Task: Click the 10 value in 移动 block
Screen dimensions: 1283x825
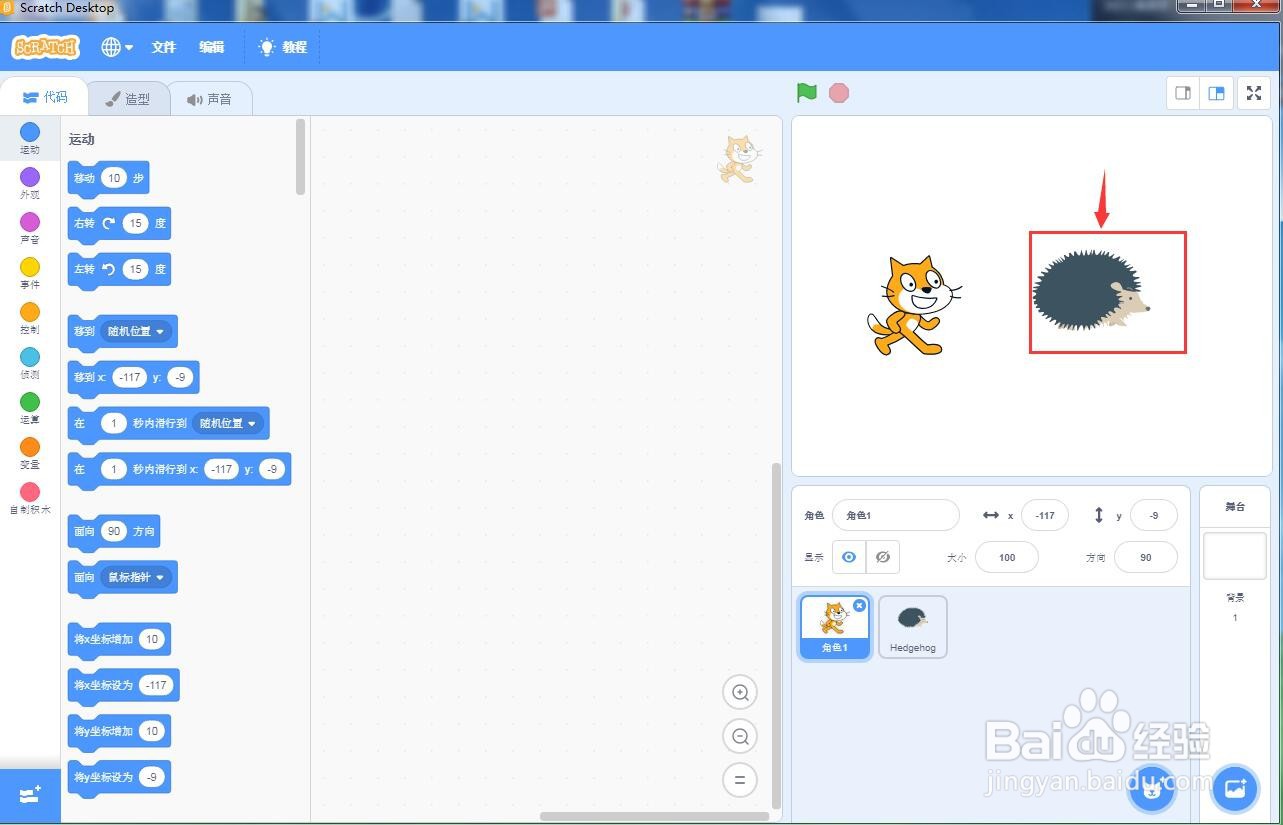Action: [114, 178]
